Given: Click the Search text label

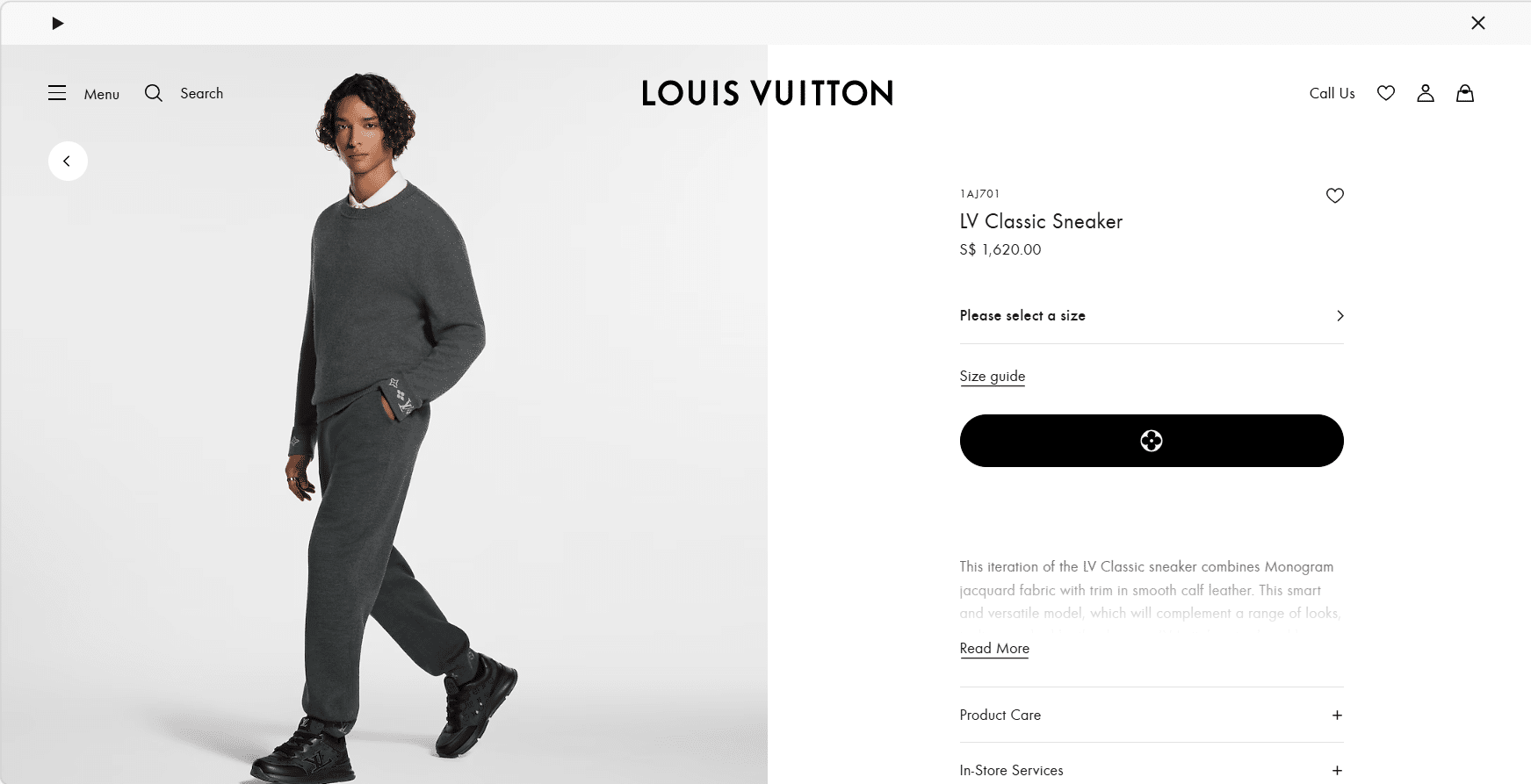Looking at the screenshot, I should (201, 93).
